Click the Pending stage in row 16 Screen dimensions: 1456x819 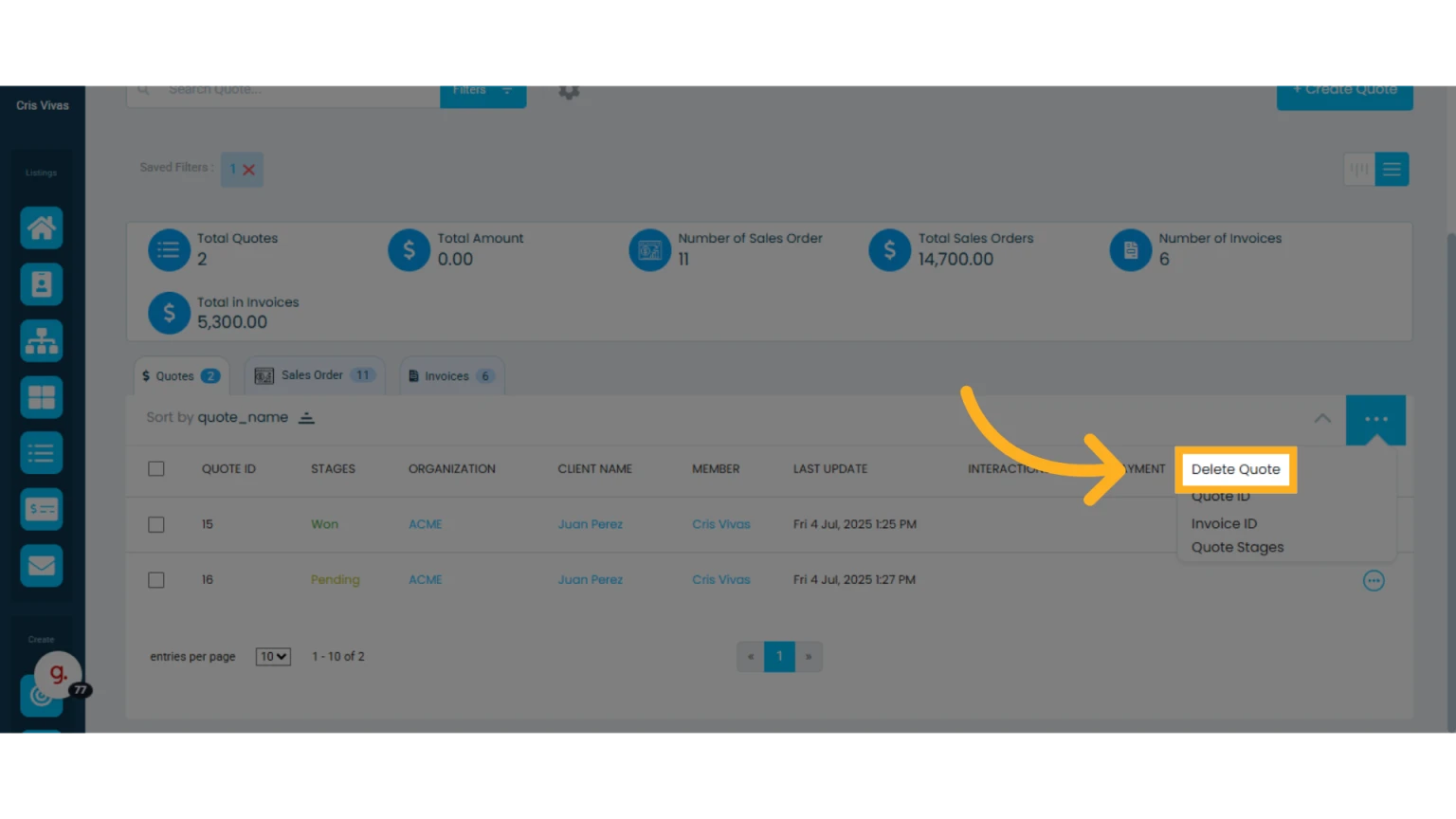click(x=336, y=580)
